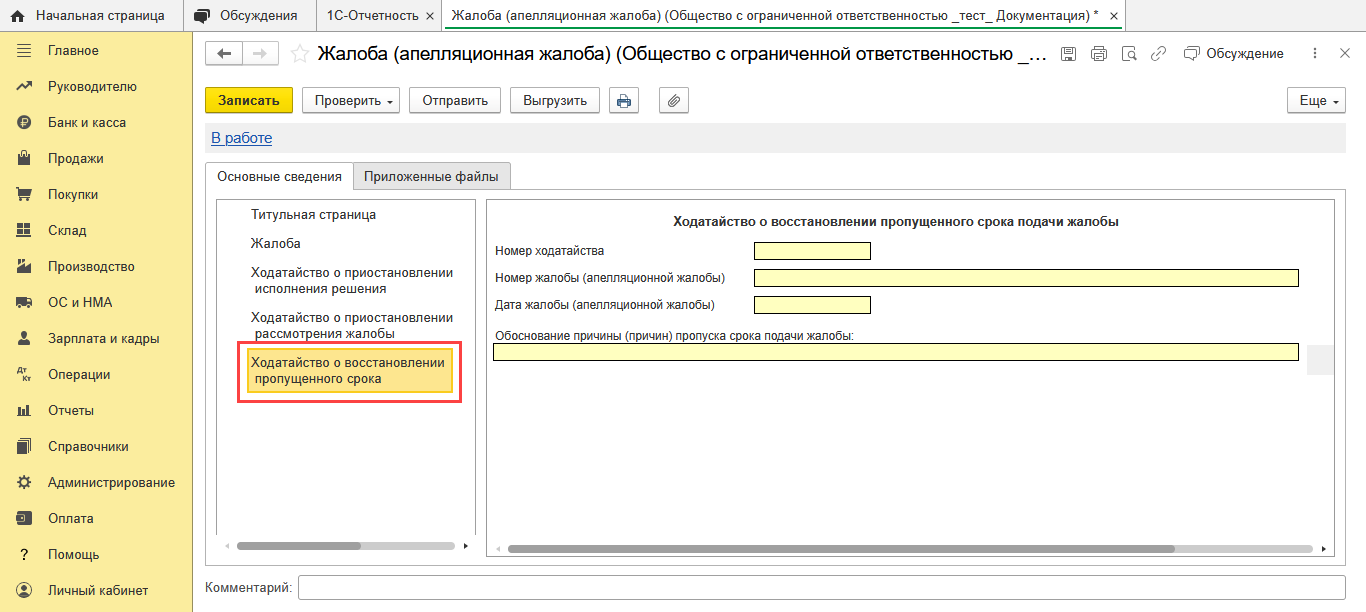Select Титульная страница in the section list
Viewport: 1366px width, 612px height.
point(313,214)
